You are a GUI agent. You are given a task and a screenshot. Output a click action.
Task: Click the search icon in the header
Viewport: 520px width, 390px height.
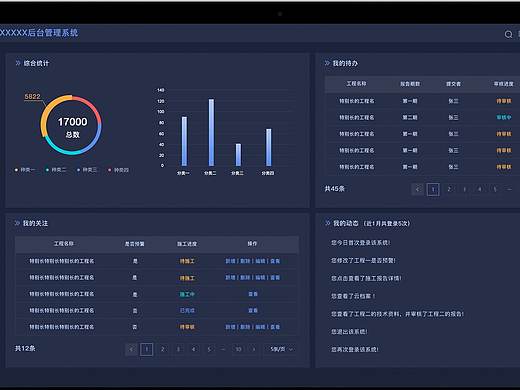[508, 34]
